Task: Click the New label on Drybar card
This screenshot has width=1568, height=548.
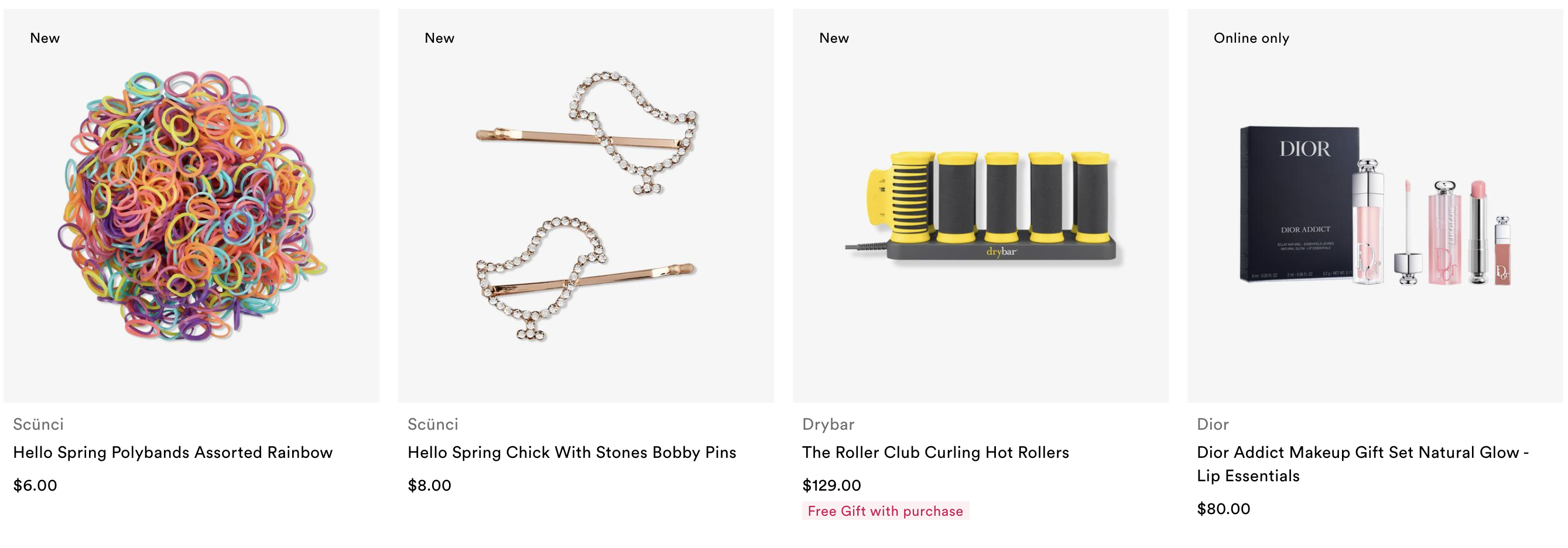Action: click(x=834, y=37)
